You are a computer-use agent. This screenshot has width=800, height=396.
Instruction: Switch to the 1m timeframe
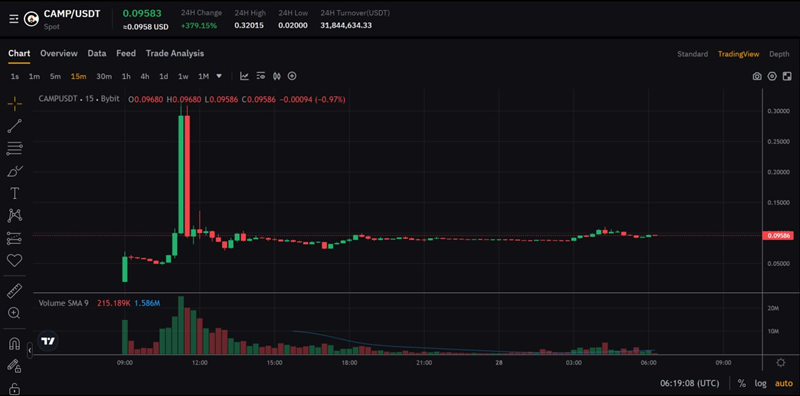34,77
